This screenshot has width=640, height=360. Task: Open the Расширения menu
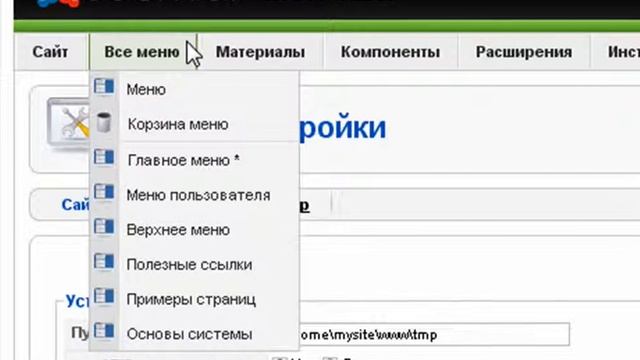[524, 52]
